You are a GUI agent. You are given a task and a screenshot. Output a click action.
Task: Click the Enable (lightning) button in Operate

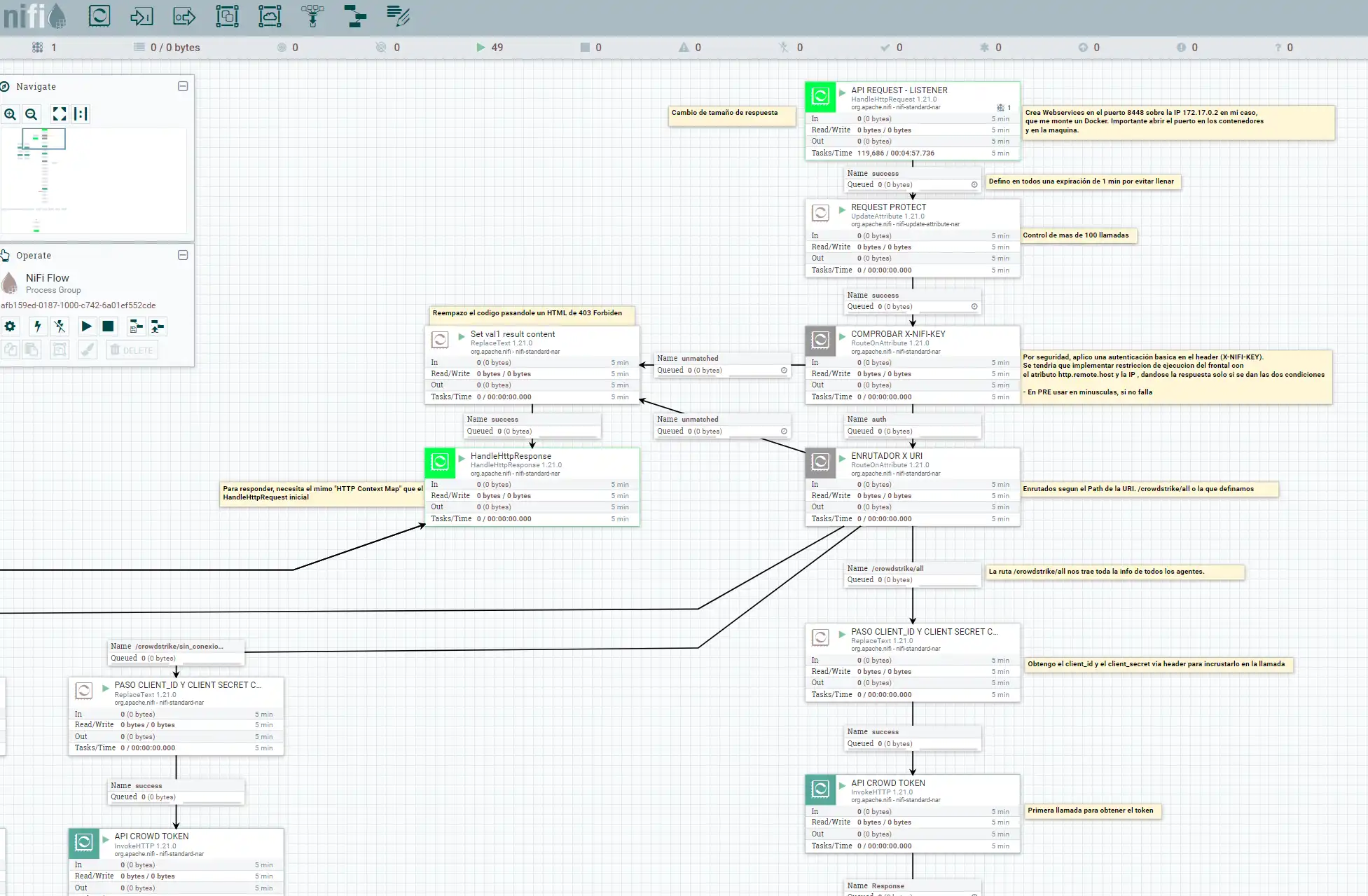tap(38, 326)
